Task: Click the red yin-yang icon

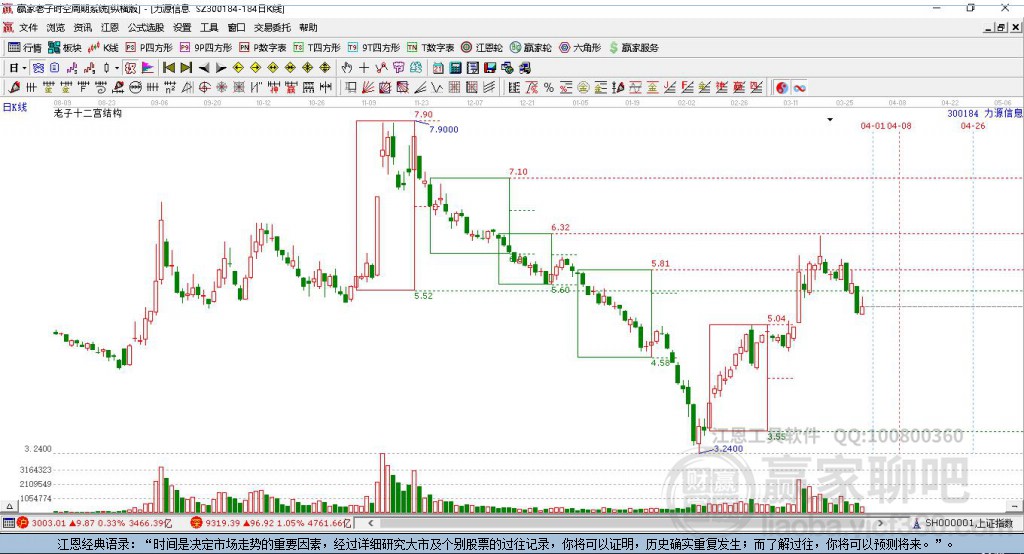Action: [782, 88]
